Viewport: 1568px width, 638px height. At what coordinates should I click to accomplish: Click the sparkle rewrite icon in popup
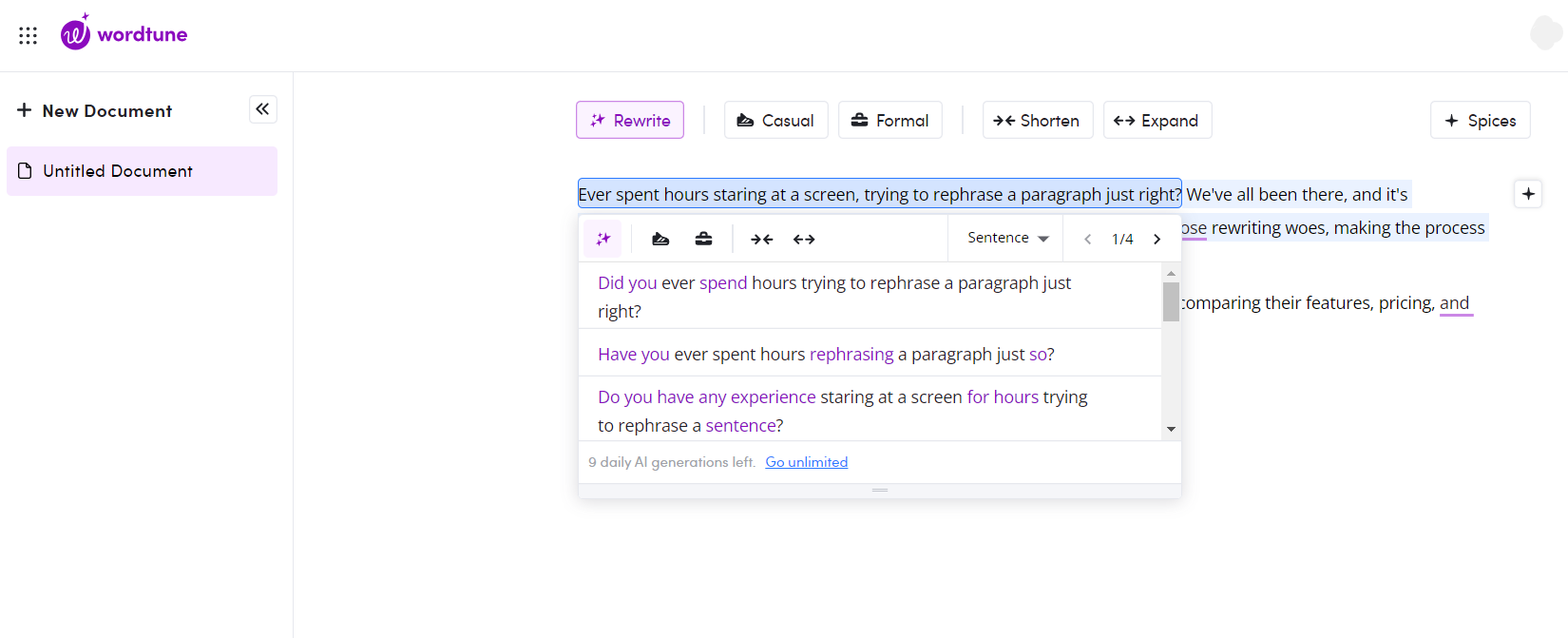[x=602, y=239]
